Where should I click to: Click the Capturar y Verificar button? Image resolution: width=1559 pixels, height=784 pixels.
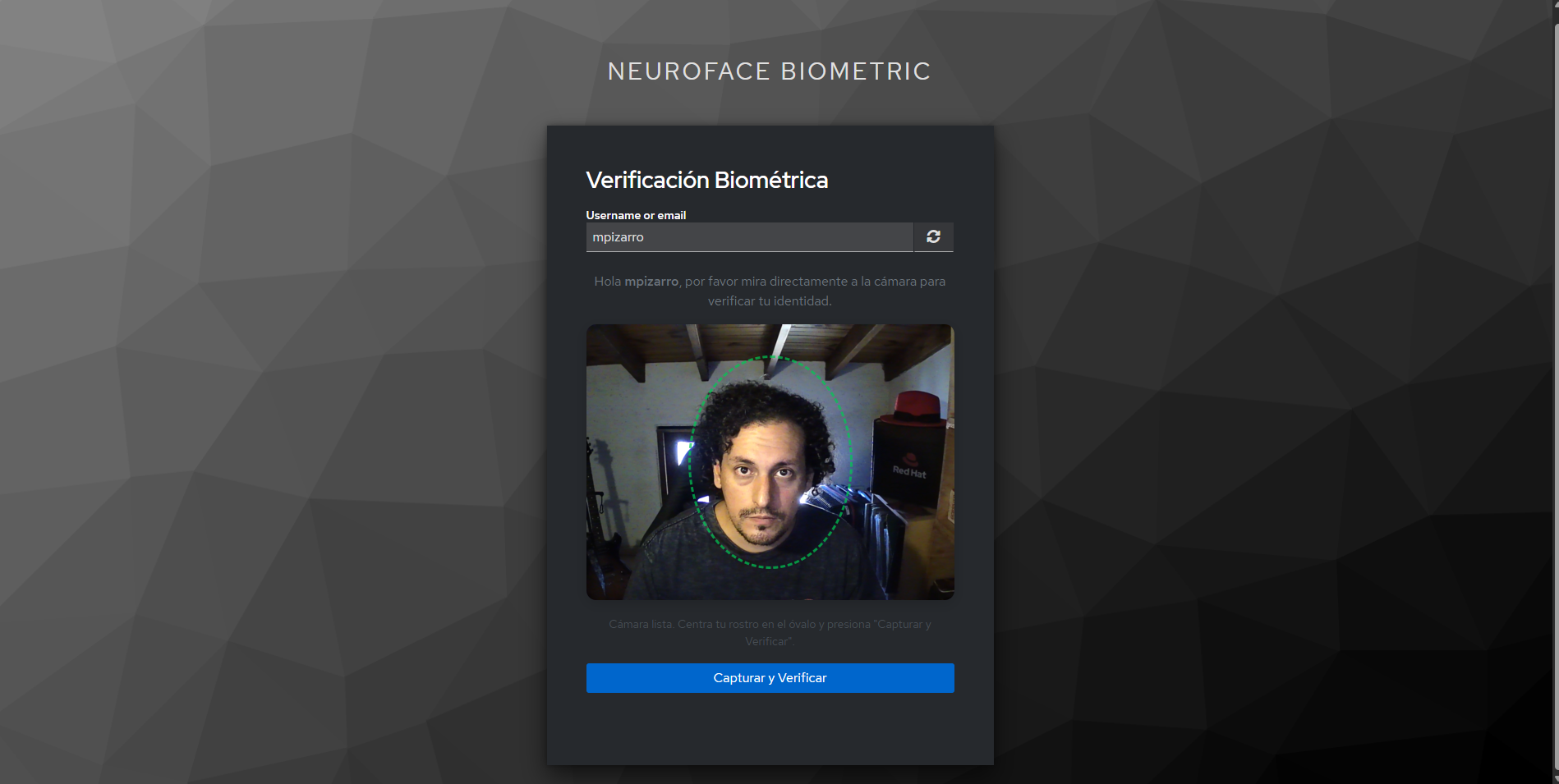(769, 678)
